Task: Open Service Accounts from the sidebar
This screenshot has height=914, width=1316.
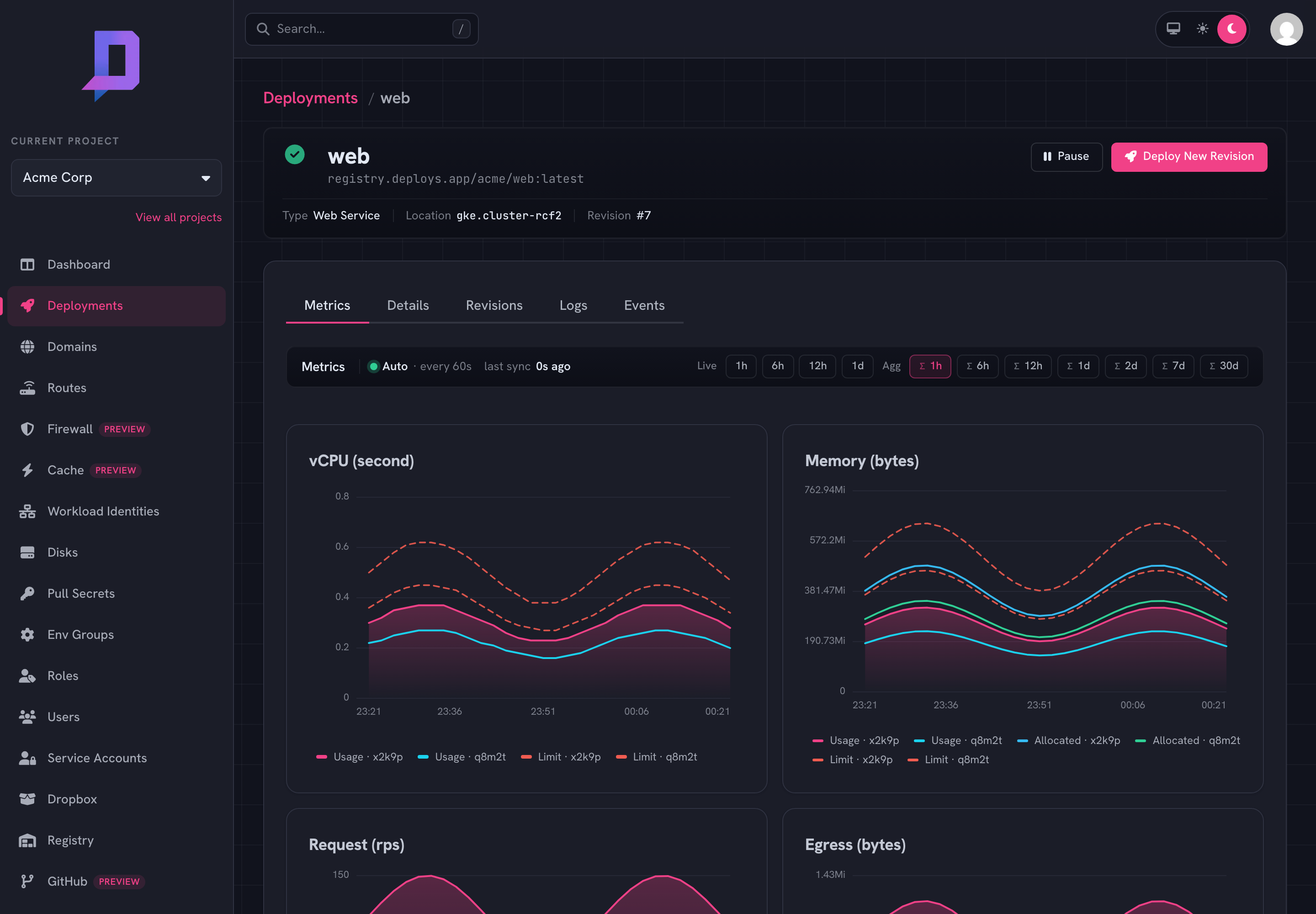Action: pos(116,758)
